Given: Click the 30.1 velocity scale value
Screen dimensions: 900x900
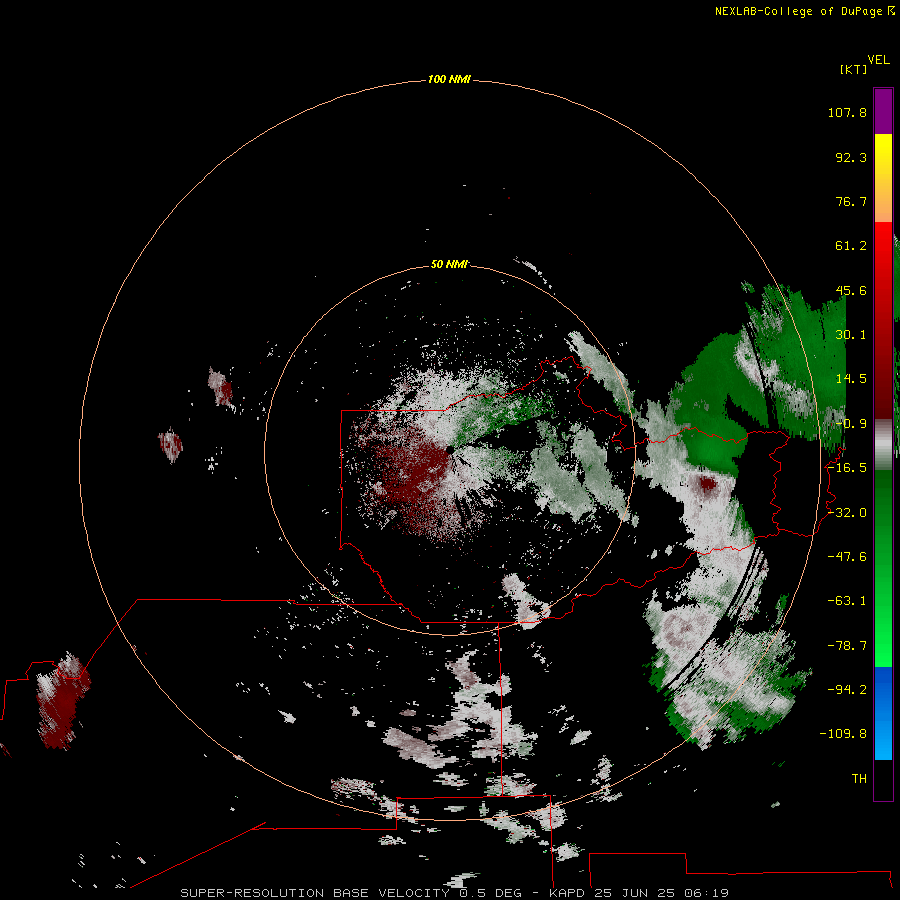Looking at the screenshot, I should click(x=851, y=335).
